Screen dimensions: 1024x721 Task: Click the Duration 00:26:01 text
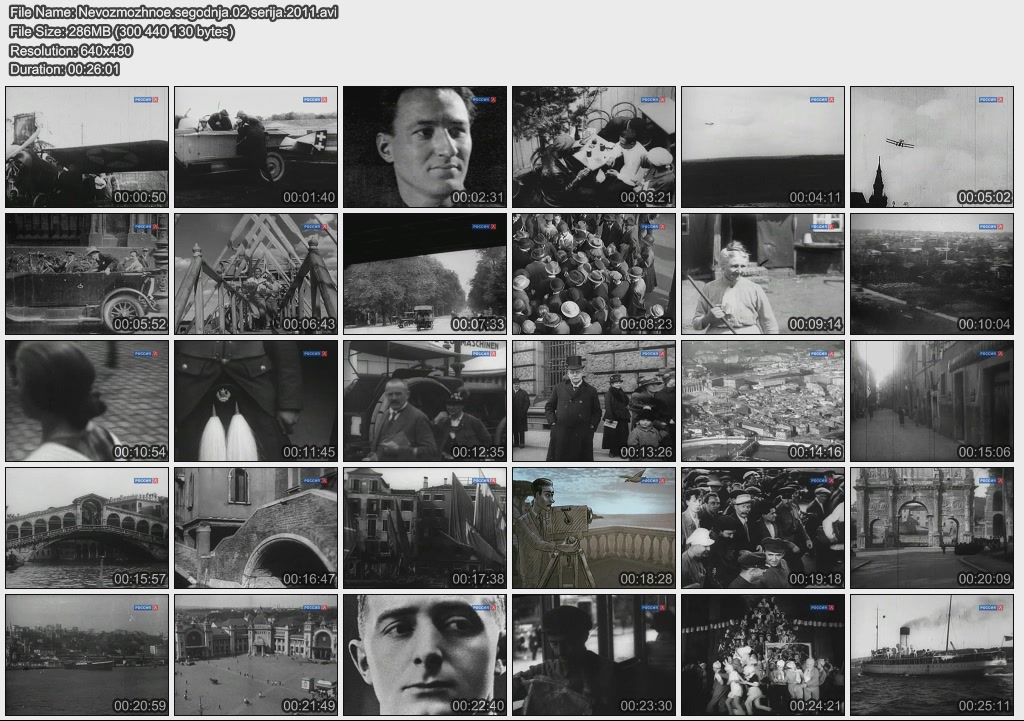tap(64, 69)
